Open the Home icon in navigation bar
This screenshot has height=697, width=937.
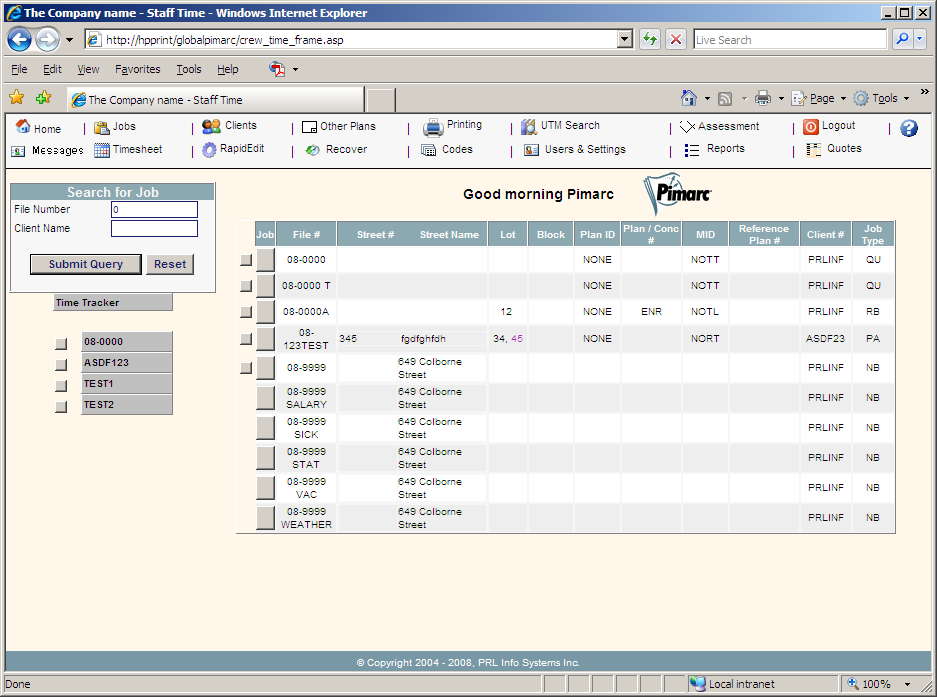23,126
